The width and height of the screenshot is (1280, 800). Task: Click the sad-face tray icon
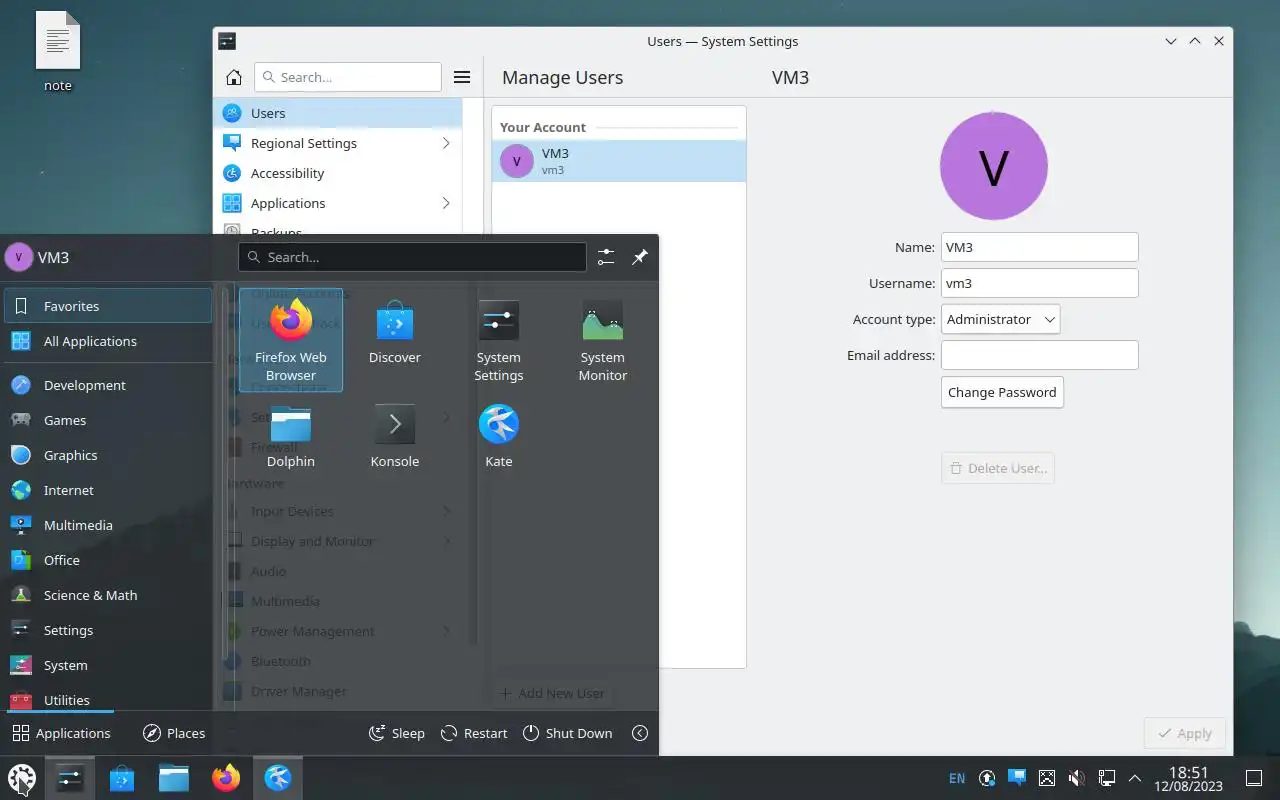tap(1047, 778)
